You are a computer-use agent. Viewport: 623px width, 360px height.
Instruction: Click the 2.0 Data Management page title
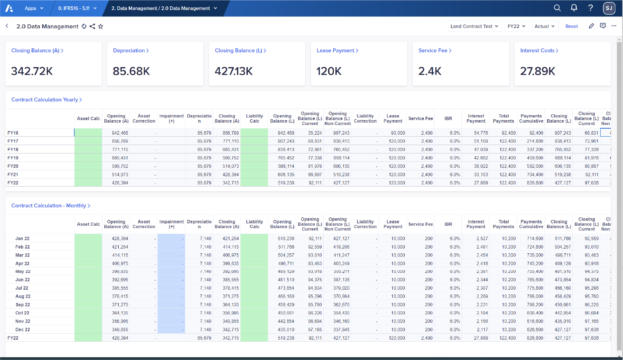point(47,26)
